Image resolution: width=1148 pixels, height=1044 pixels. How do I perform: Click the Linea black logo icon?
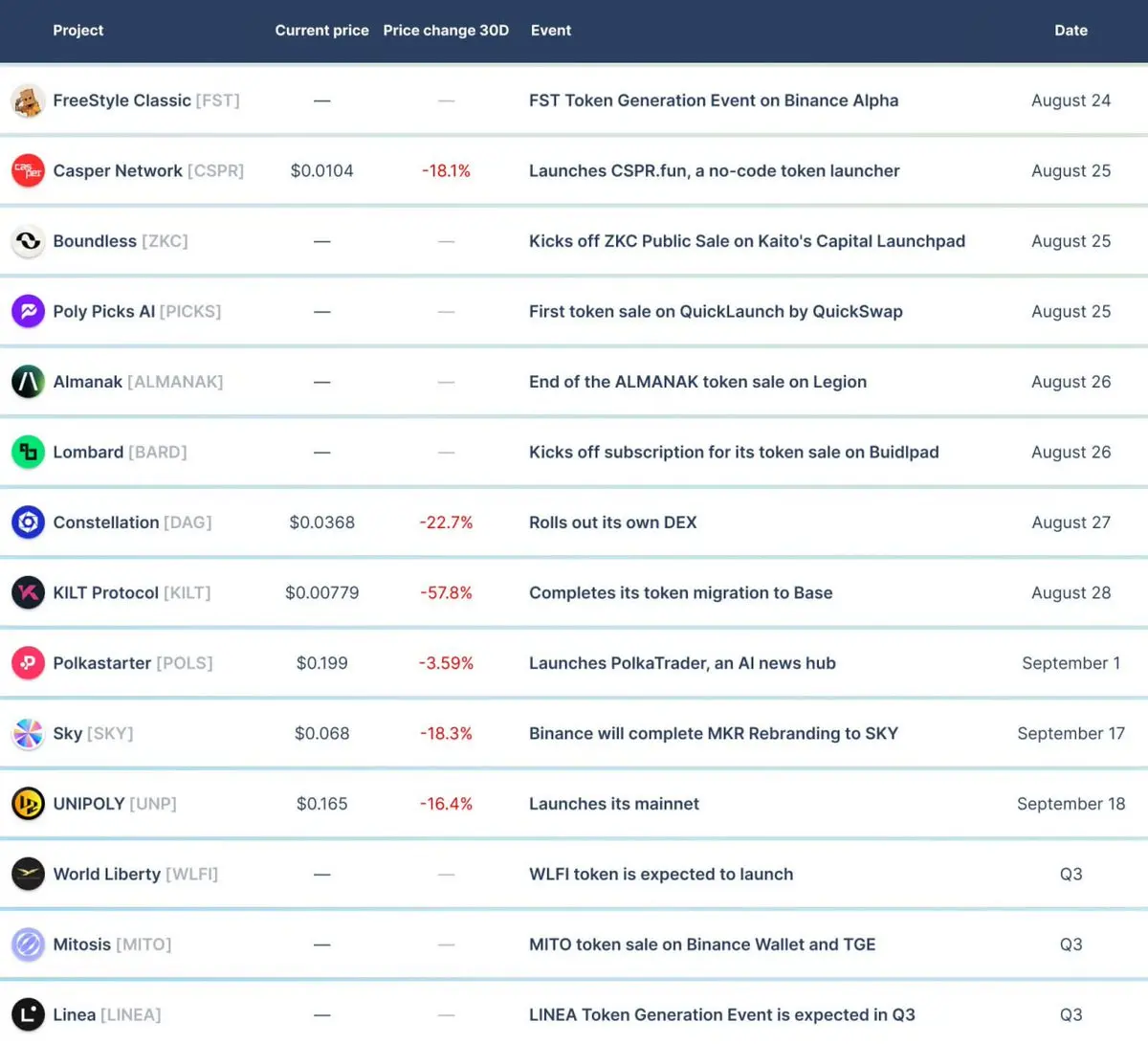coord(28,1014)
